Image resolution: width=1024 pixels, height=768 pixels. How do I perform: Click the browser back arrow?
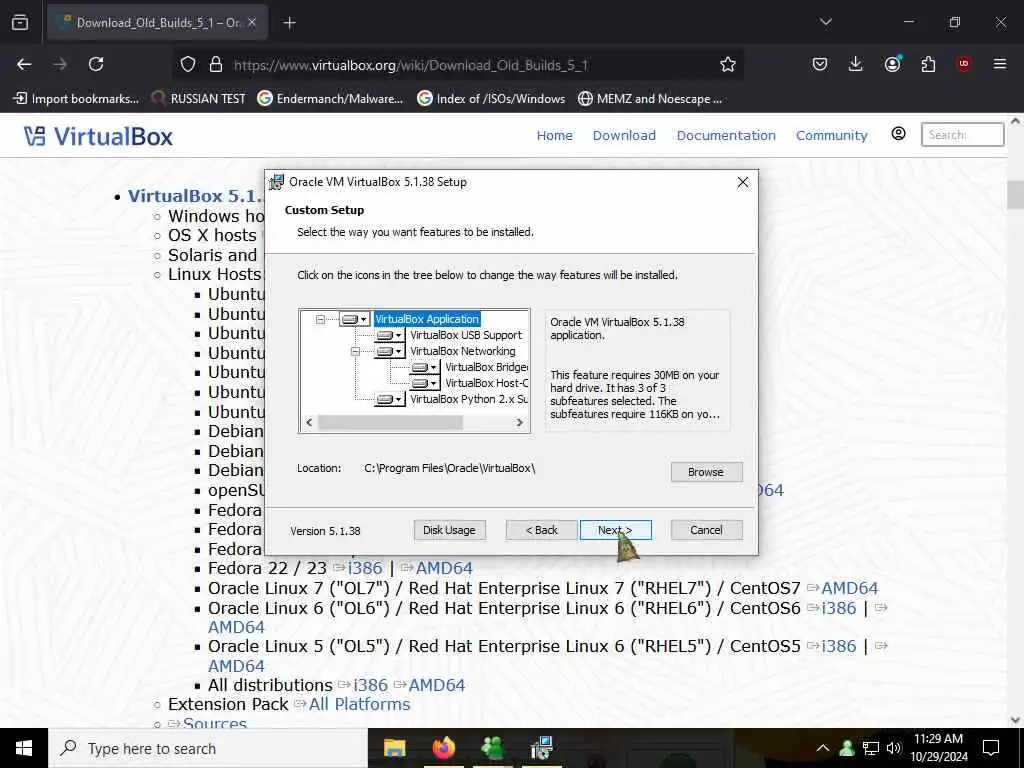click(24, 64)
